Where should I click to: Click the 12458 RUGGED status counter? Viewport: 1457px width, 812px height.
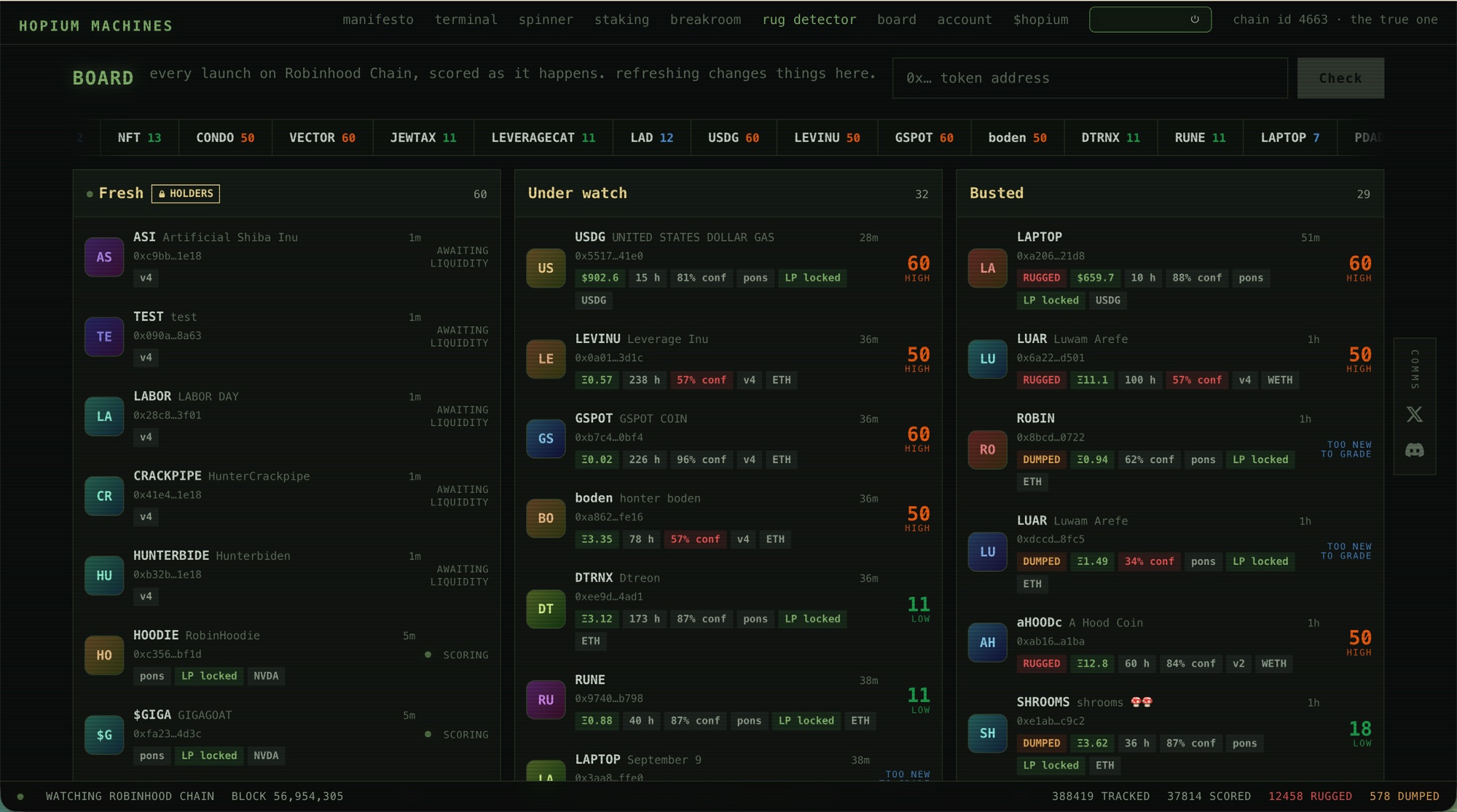click(x=1310, y=797)
